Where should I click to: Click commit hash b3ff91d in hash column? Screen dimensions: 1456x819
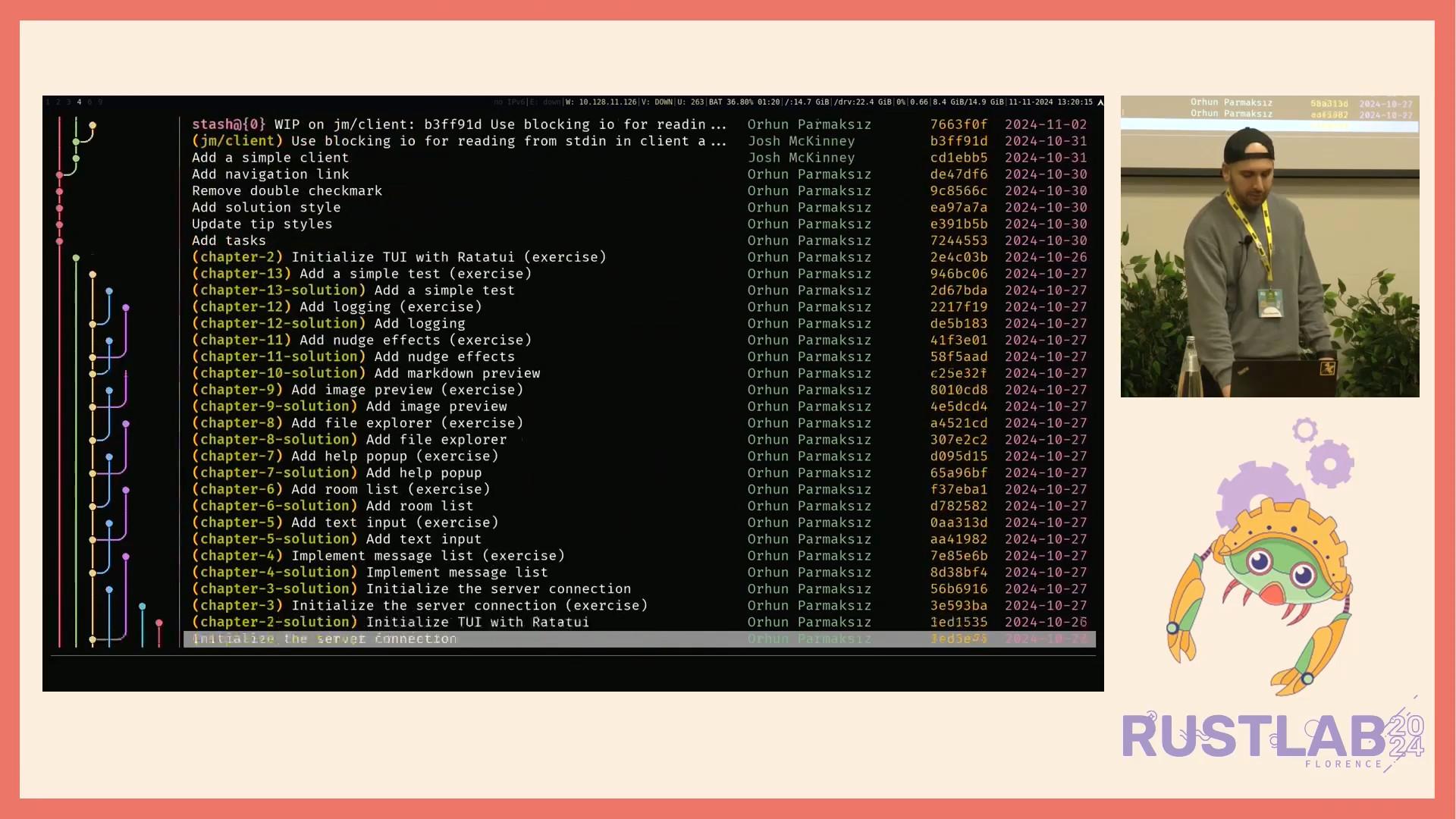pos(959,141)
